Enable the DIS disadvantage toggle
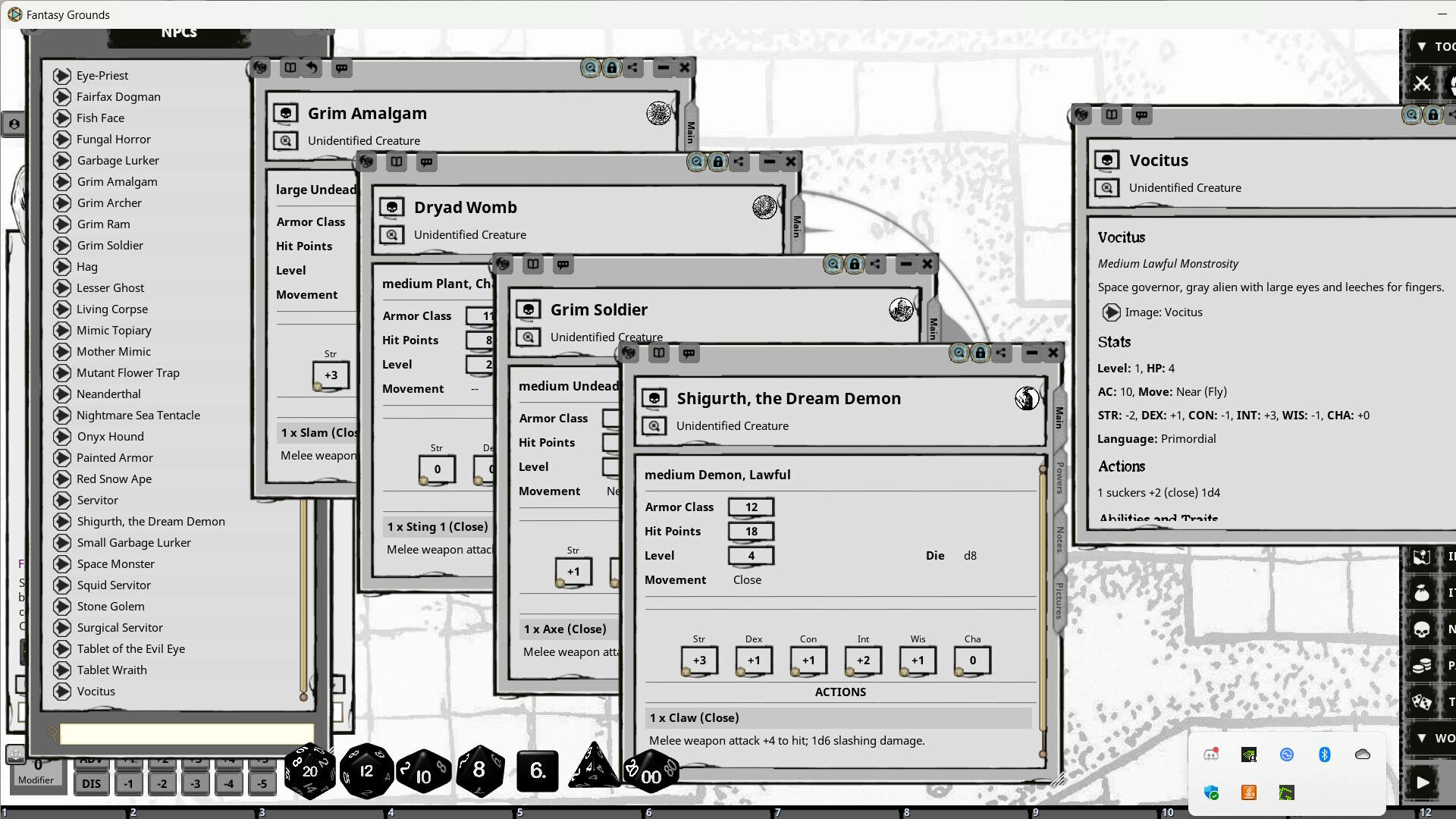Image resolution: width=1456 pixels, height=819 pixels. 91,784
